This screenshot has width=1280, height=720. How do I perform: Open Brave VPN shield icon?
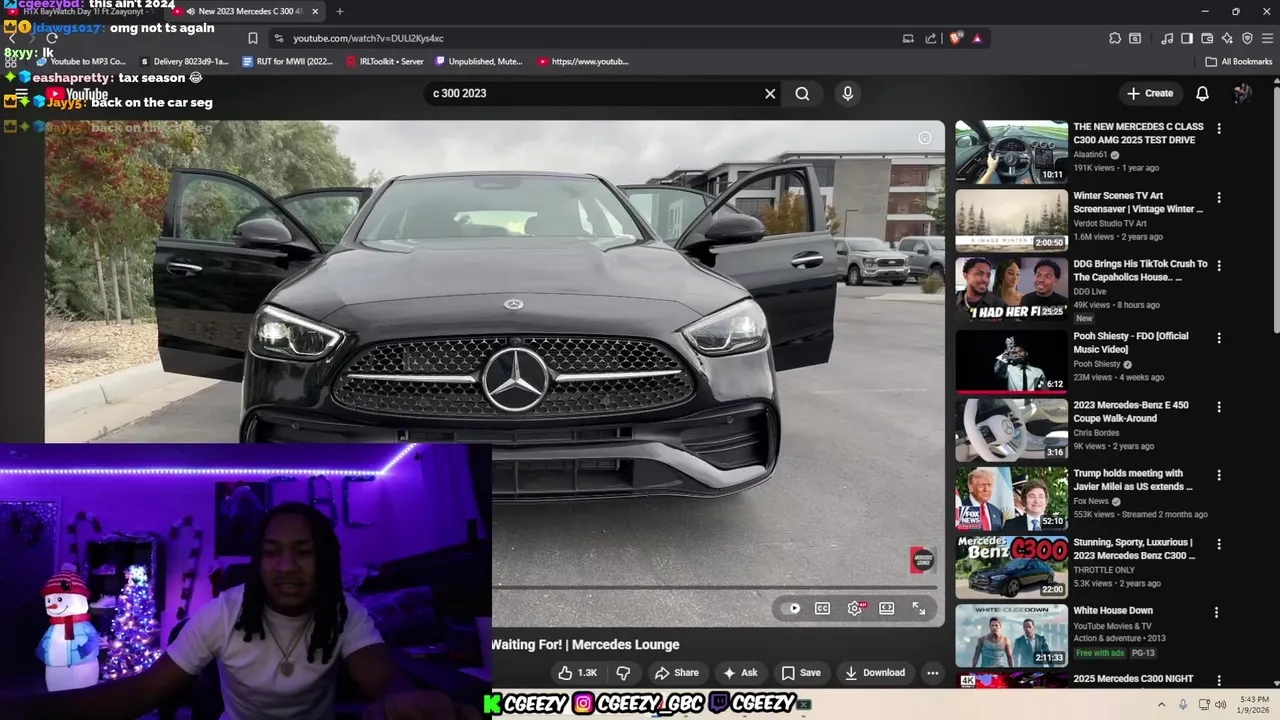1247,38
